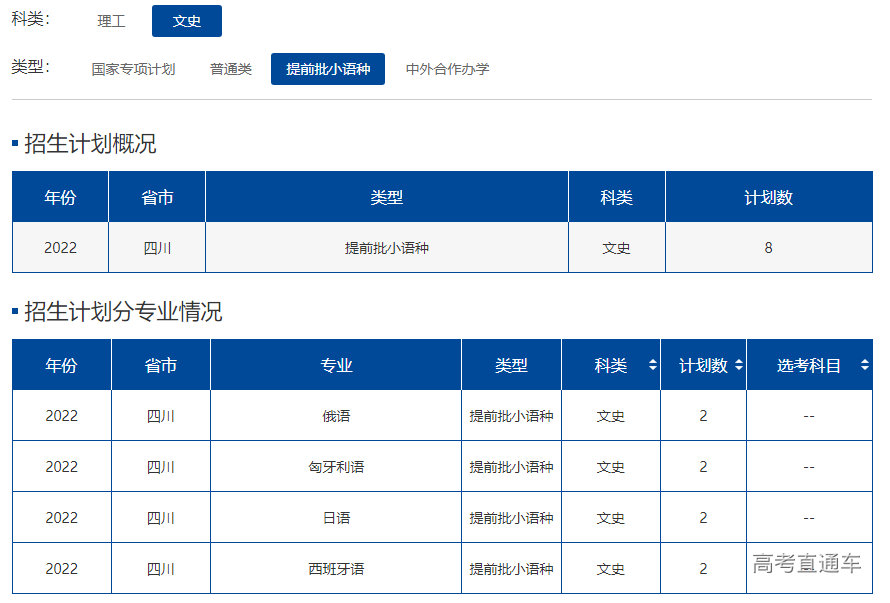Click the 专业 column header

pos(336,366)
